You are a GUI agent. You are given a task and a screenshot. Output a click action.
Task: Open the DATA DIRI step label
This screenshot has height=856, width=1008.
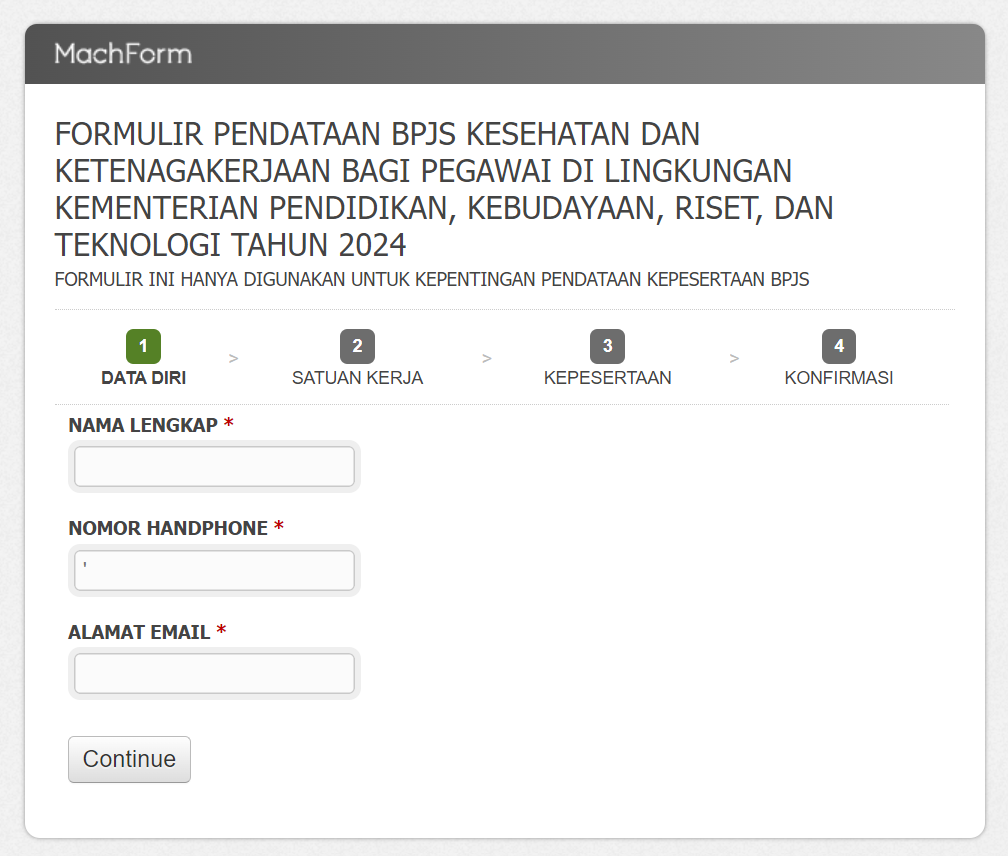(x=143, y=378)
